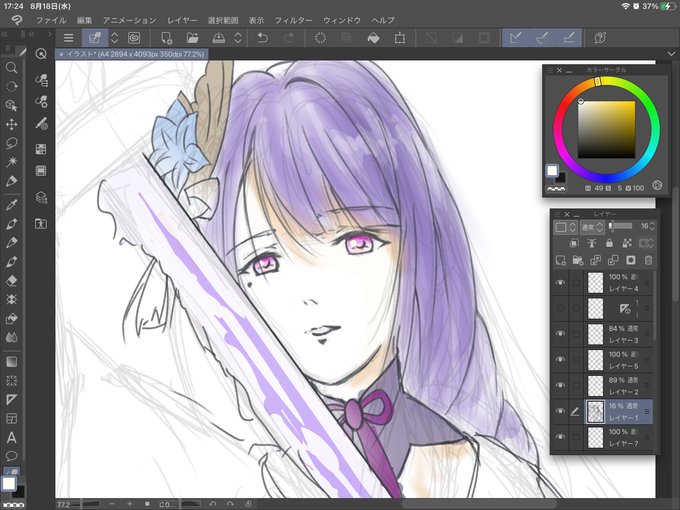Expand the save options arrows in command bar
680x510 pixels.
[x=238, y=38]
